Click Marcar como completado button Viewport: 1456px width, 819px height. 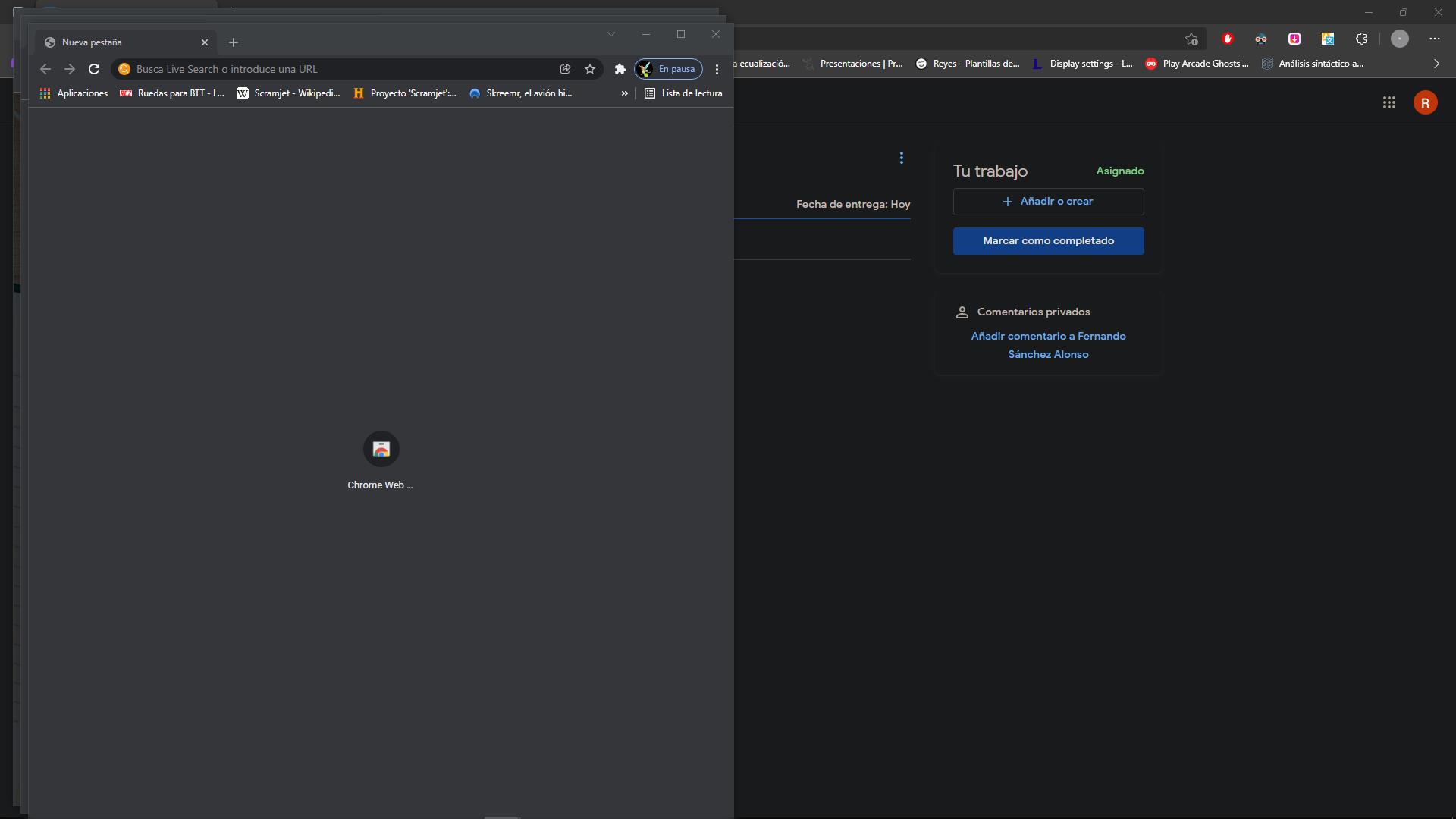pyautogui.click(x=1048, y=241)
